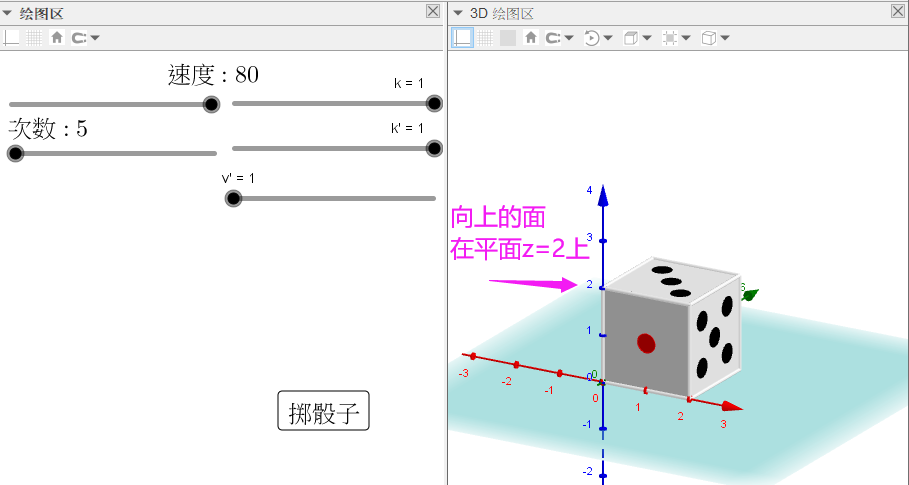Click home view icon in 2D toolbar

(57, 38)
